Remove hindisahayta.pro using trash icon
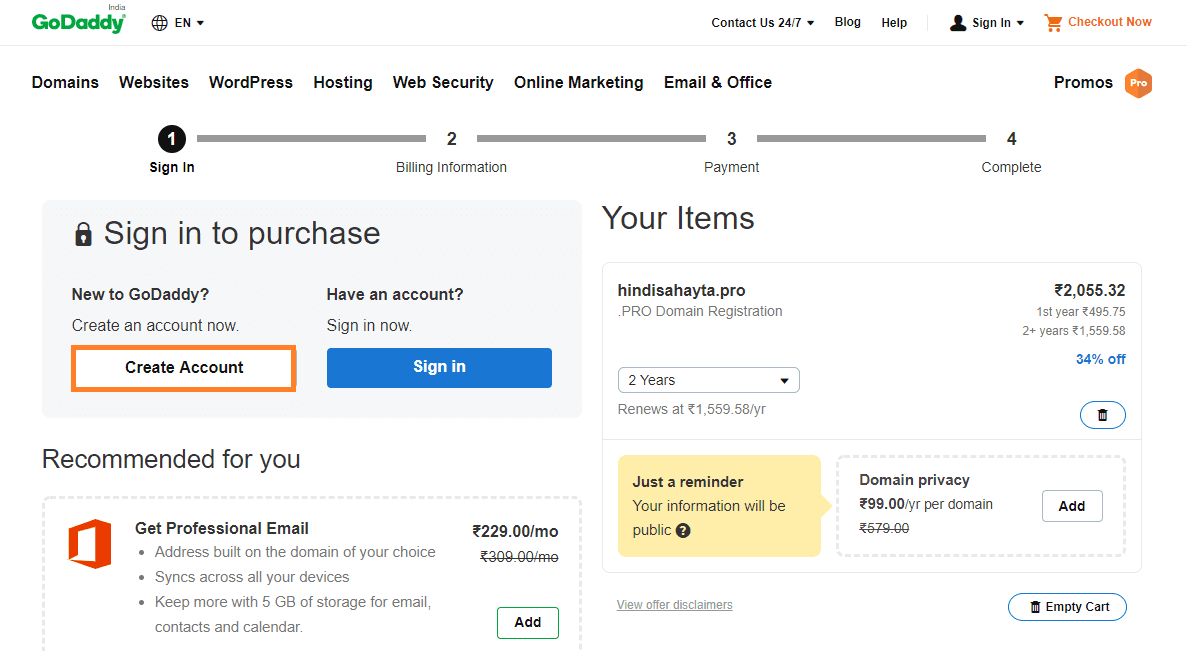This screenshot has height=651, width=1187. click(1102, 415)
